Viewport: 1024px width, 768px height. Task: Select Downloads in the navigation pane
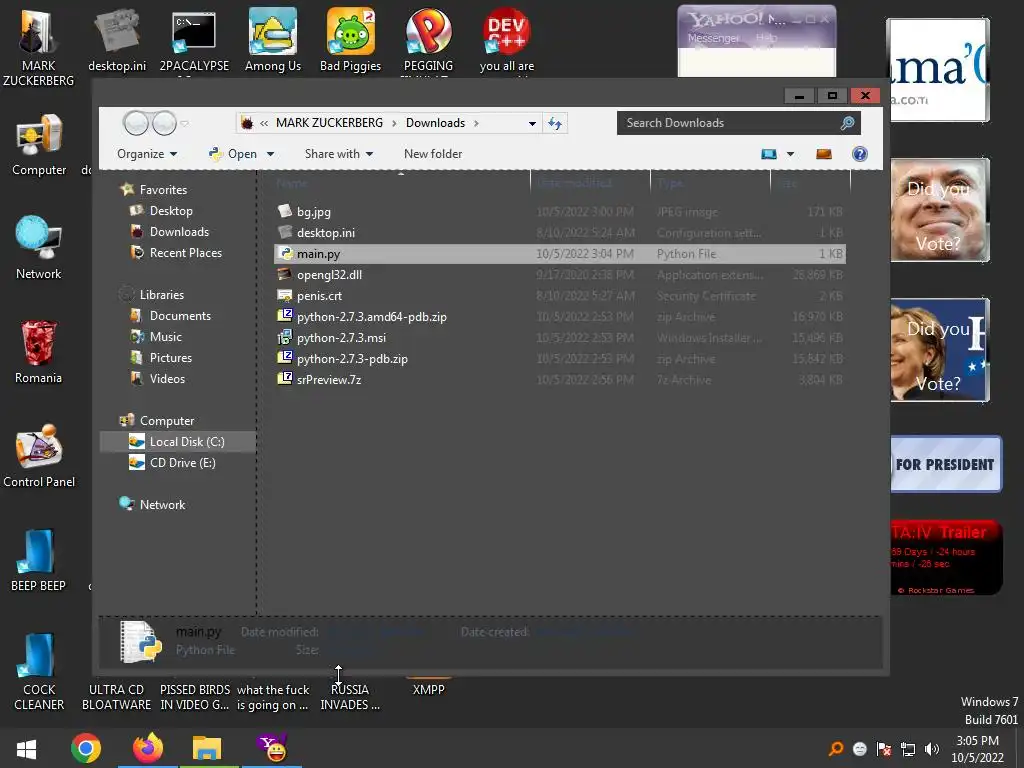[x=179, y=232]
